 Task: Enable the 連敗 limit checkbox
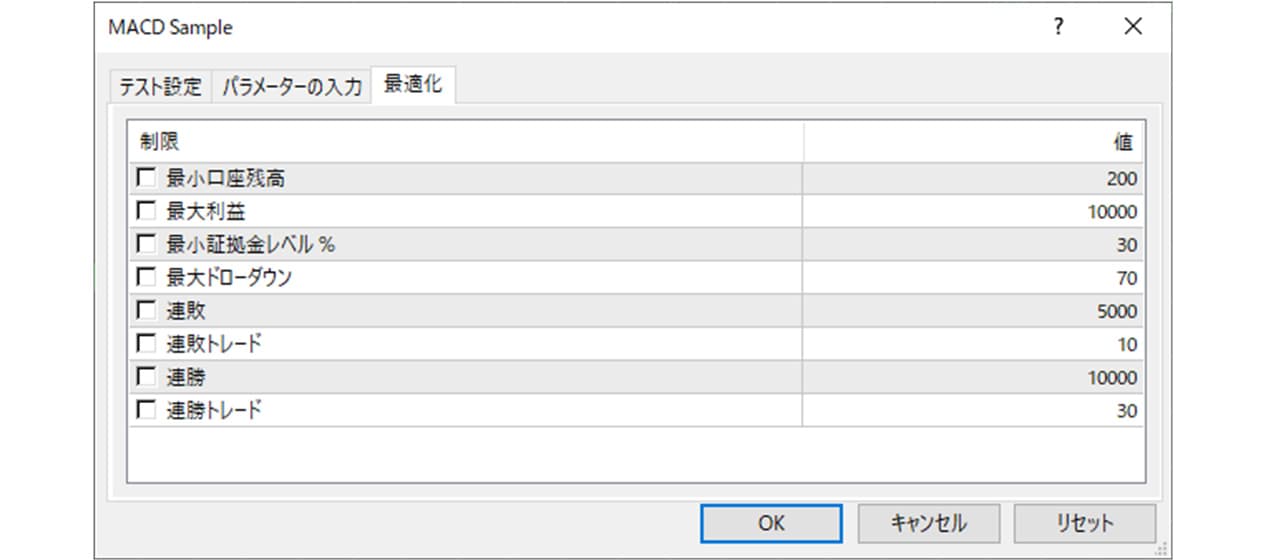146,311
